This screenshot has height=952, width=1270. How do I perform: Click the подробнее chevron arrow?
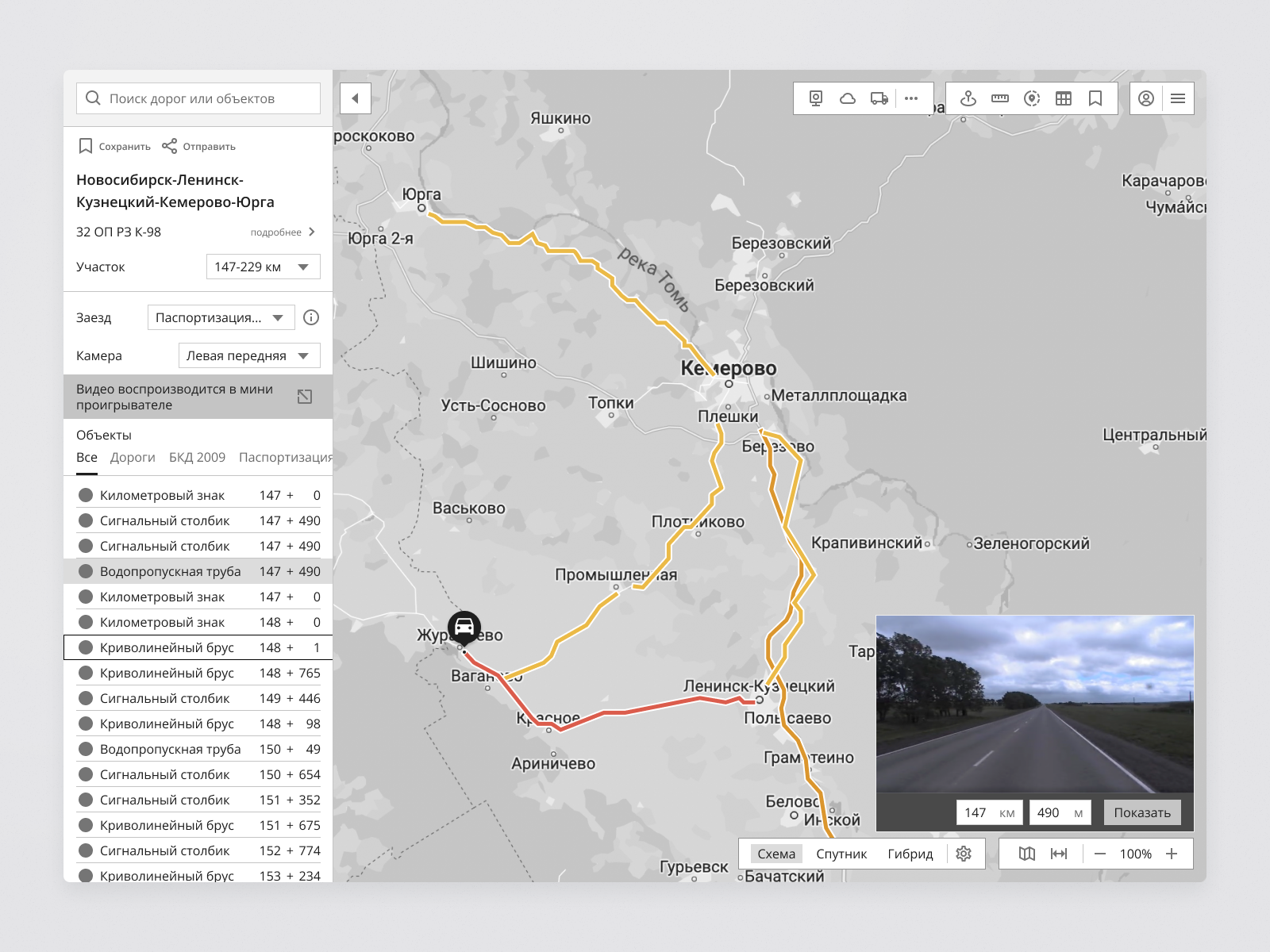[312, 232]
